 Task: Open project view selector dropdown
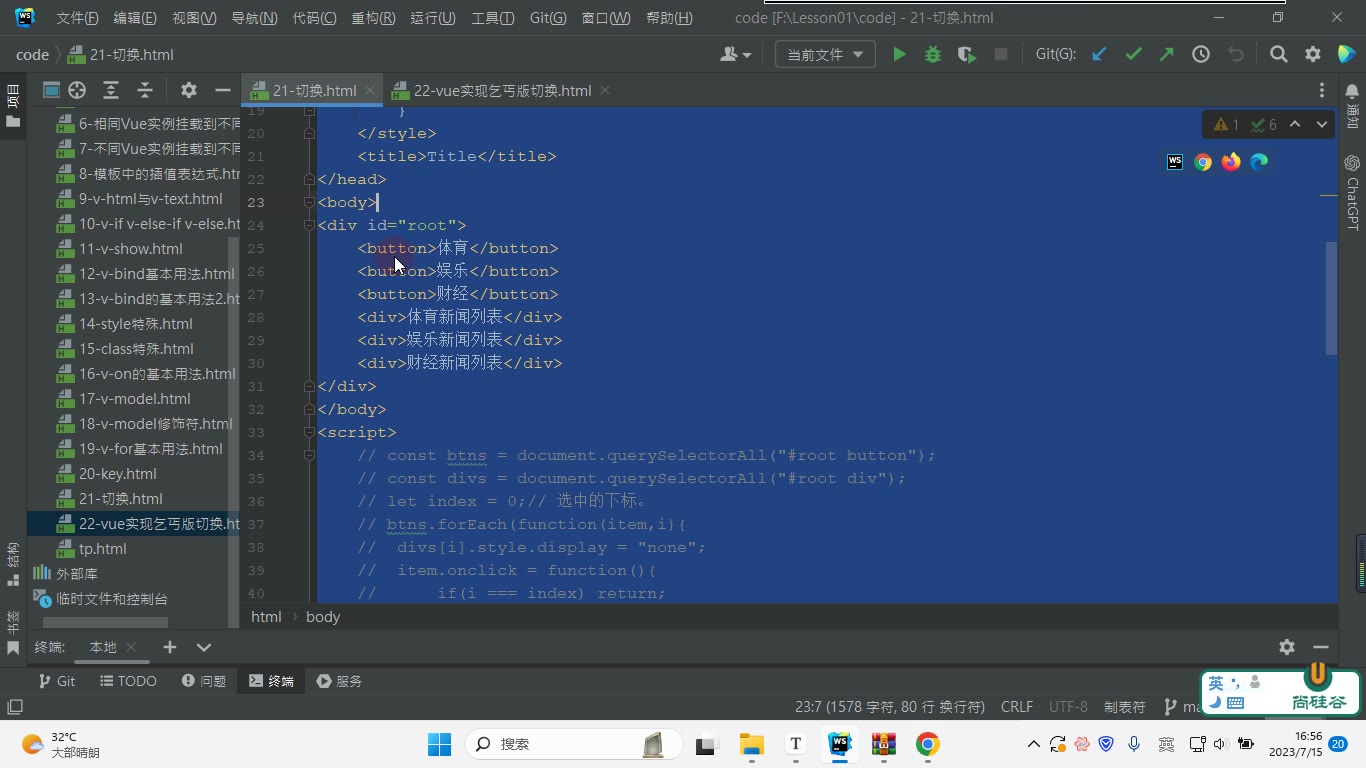(51, 90)
